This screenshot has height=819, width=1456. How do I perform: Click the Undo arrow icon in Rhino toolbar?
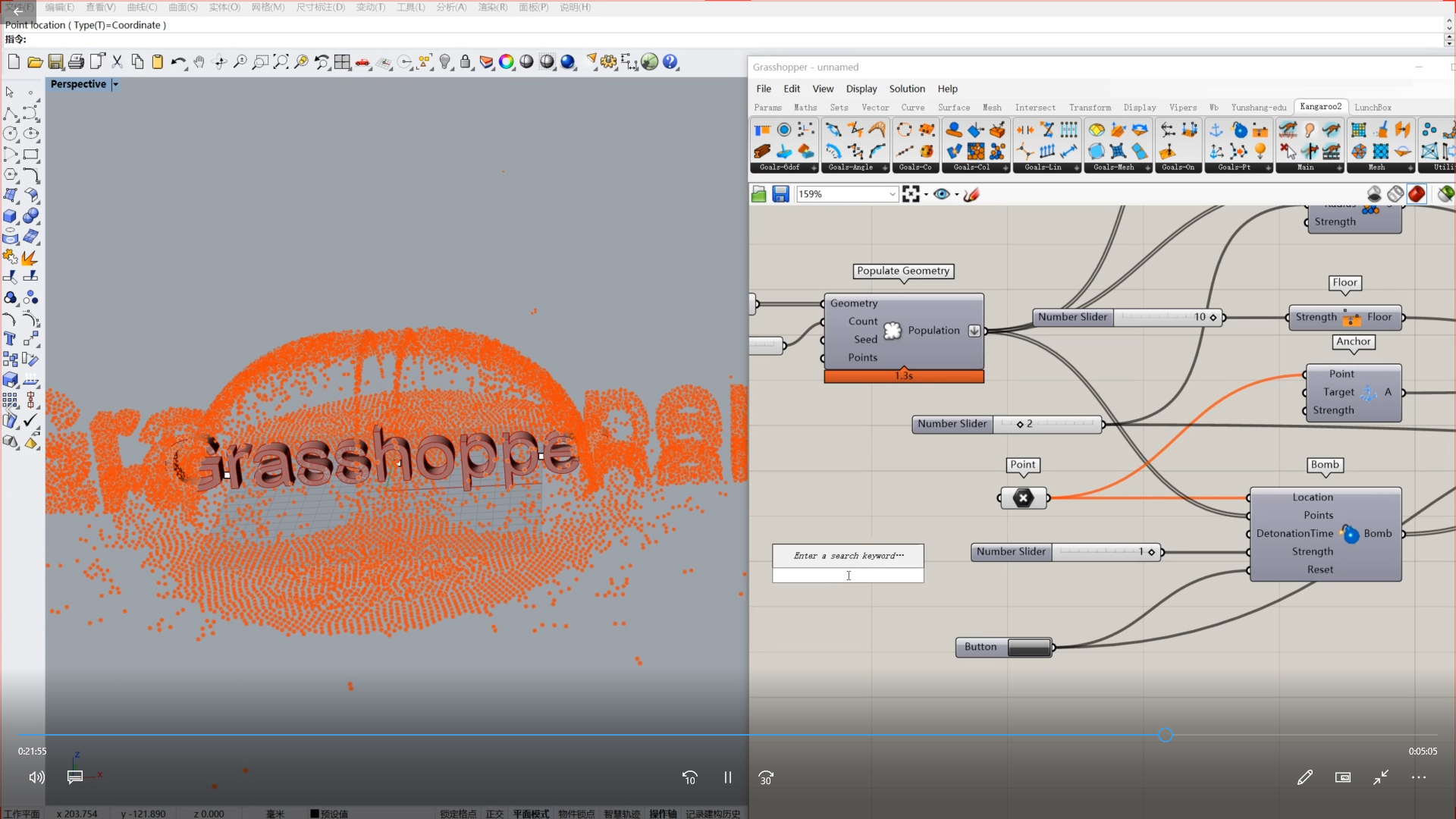click(177, 62)
